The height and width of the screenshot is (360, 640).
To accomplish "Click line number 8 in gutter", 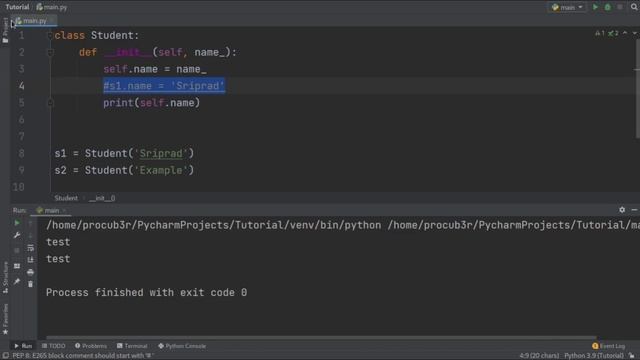I will pos(21,153).
